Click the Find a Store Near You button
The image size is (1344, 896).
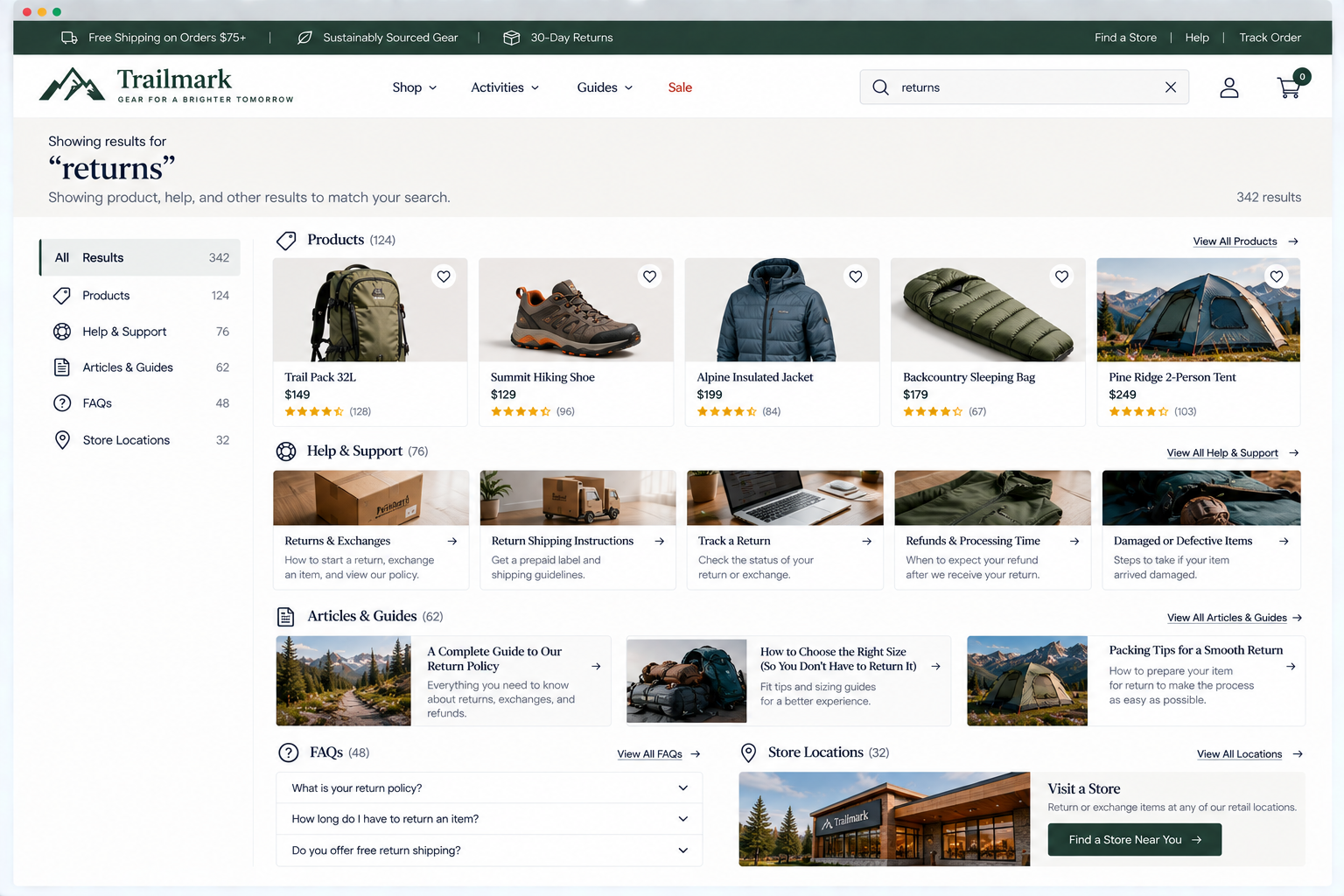click(x=1135, y=840)
